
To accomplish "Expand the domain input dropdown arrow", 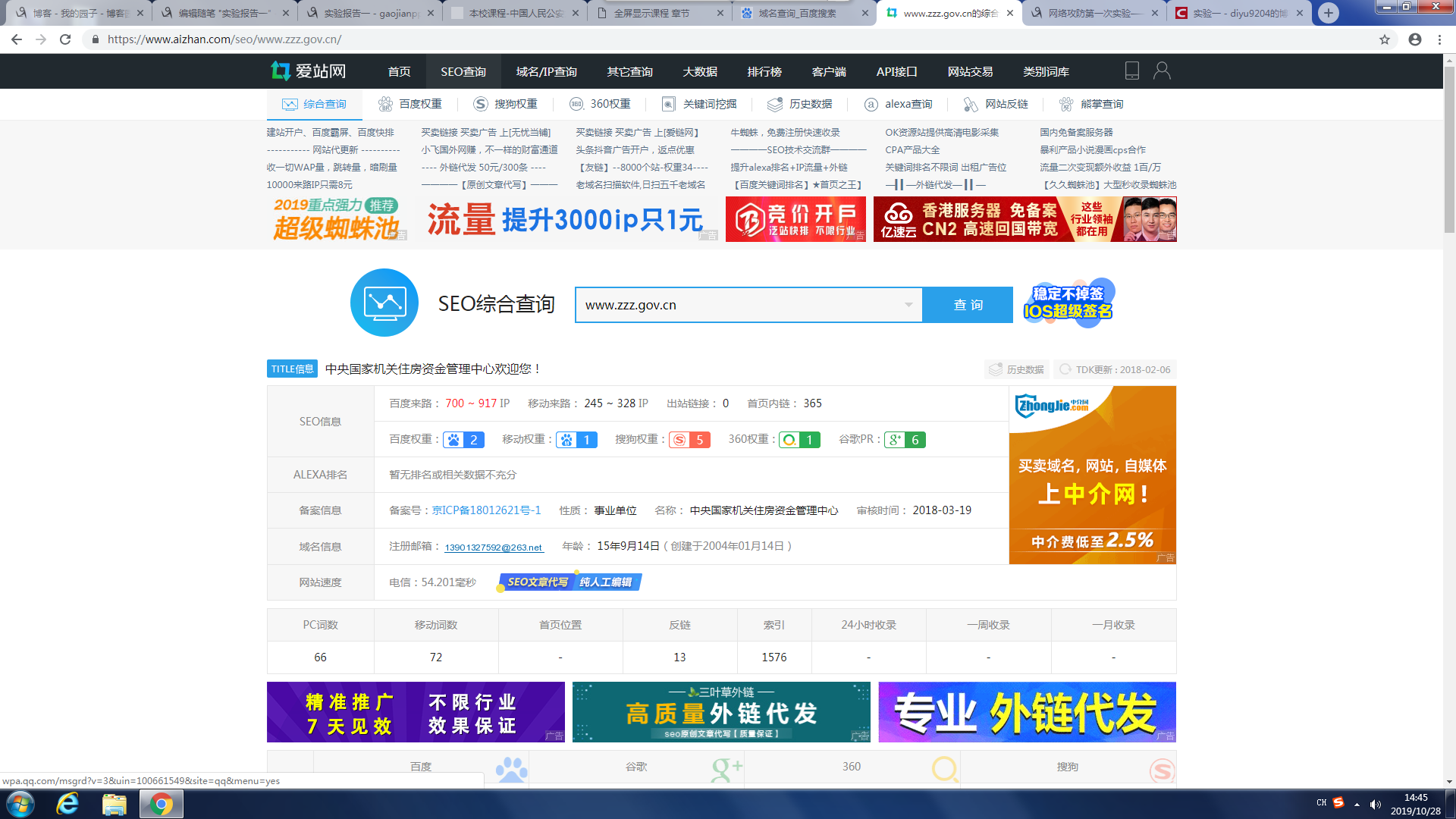I will [x=908, y=305].
